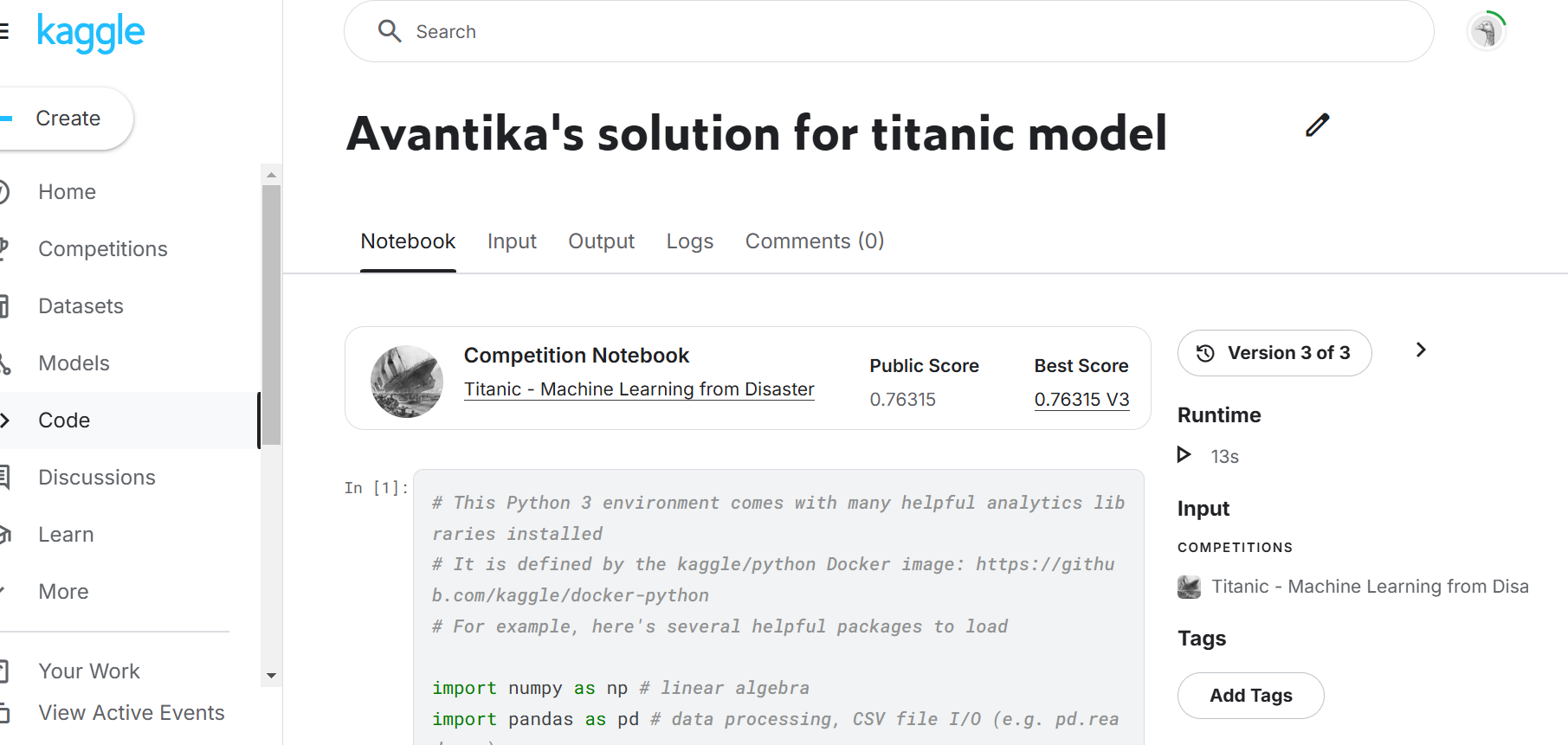This screenshot has height=745, width=1568.
Task: Click View Active Events
Action: click(x=132, y=713)
